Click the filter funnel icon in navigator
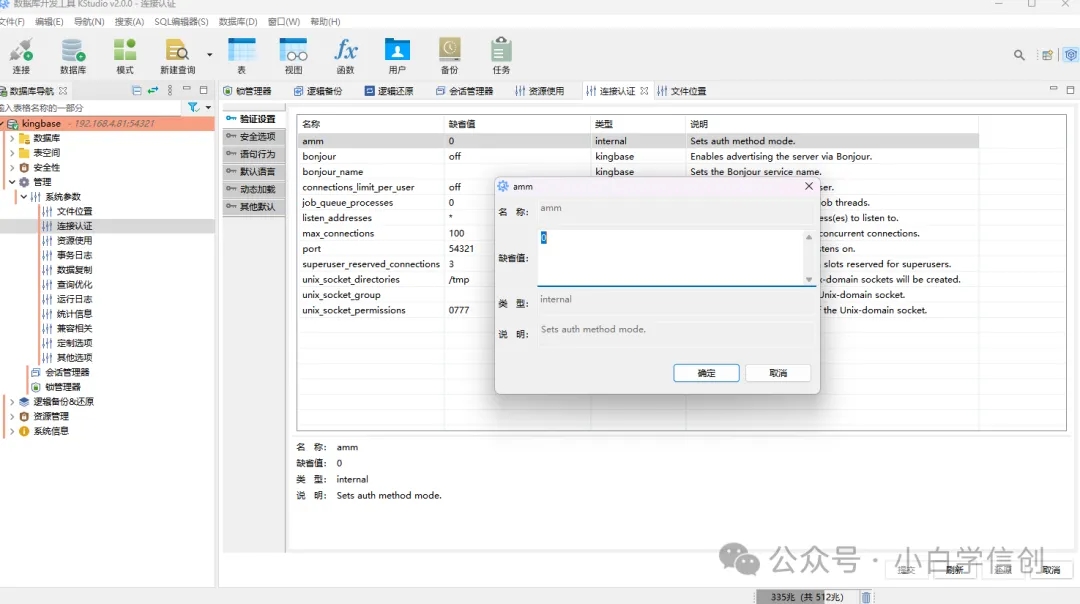 193,107
